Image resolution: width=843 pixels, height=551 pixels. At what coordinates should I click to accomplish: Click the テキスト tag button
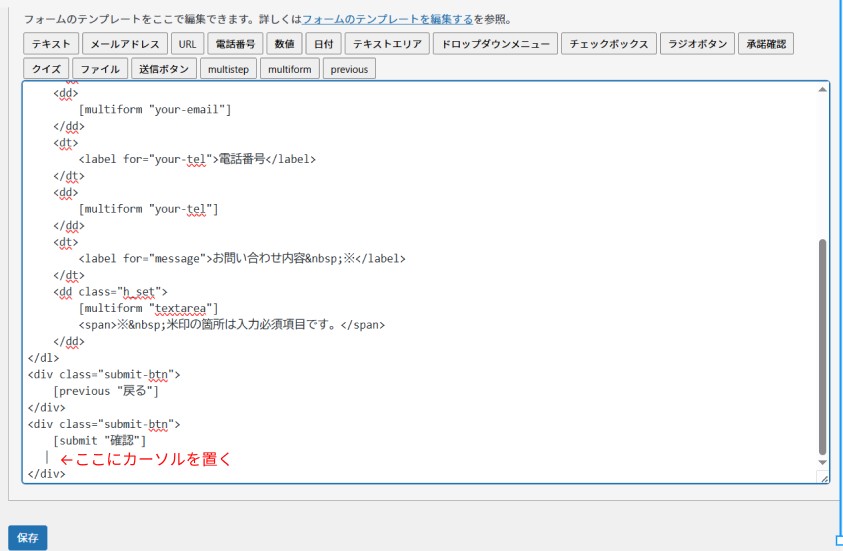(50, 44)
